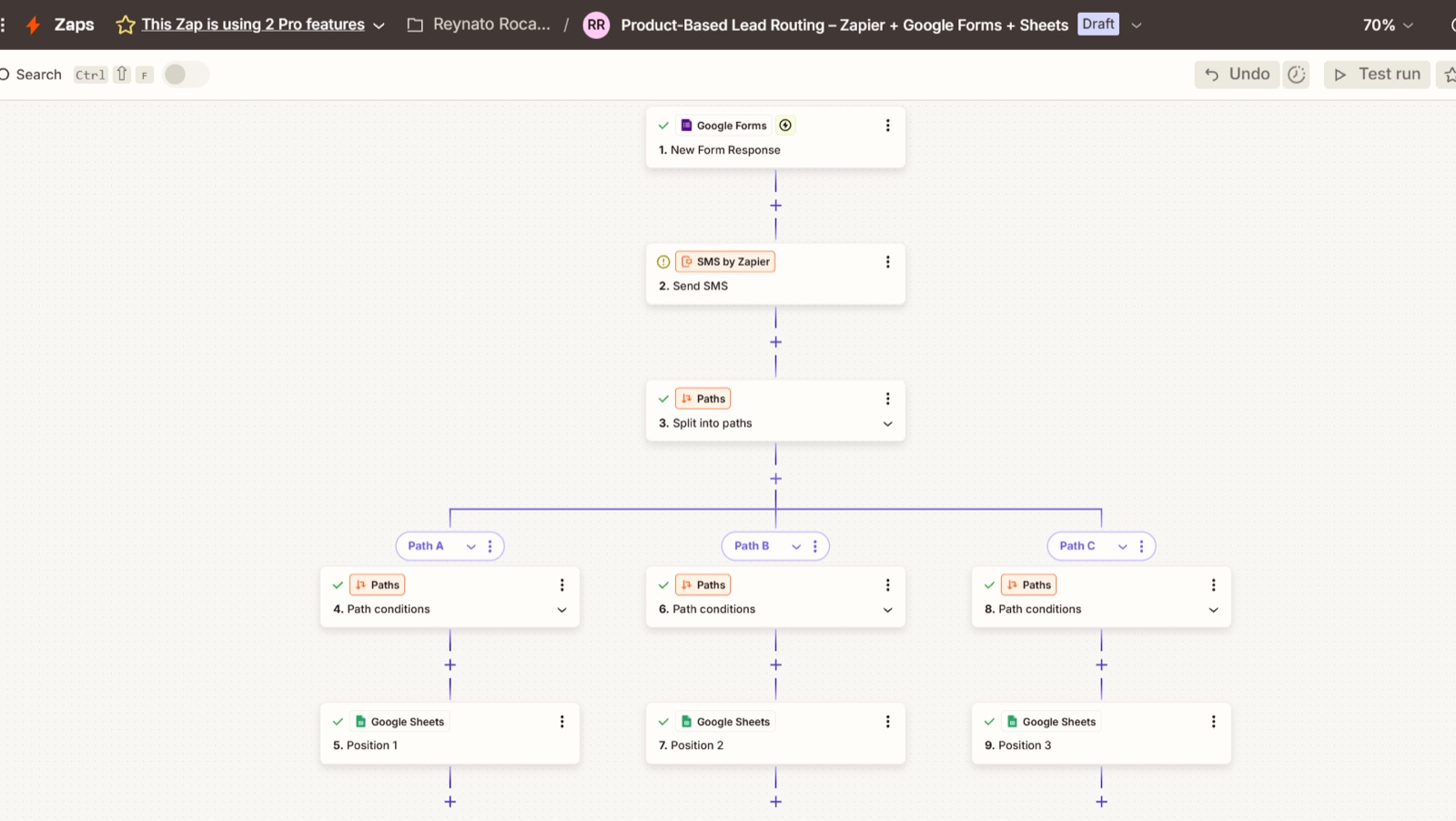Expand the Path B dropdown chevron

click(796, 546)
